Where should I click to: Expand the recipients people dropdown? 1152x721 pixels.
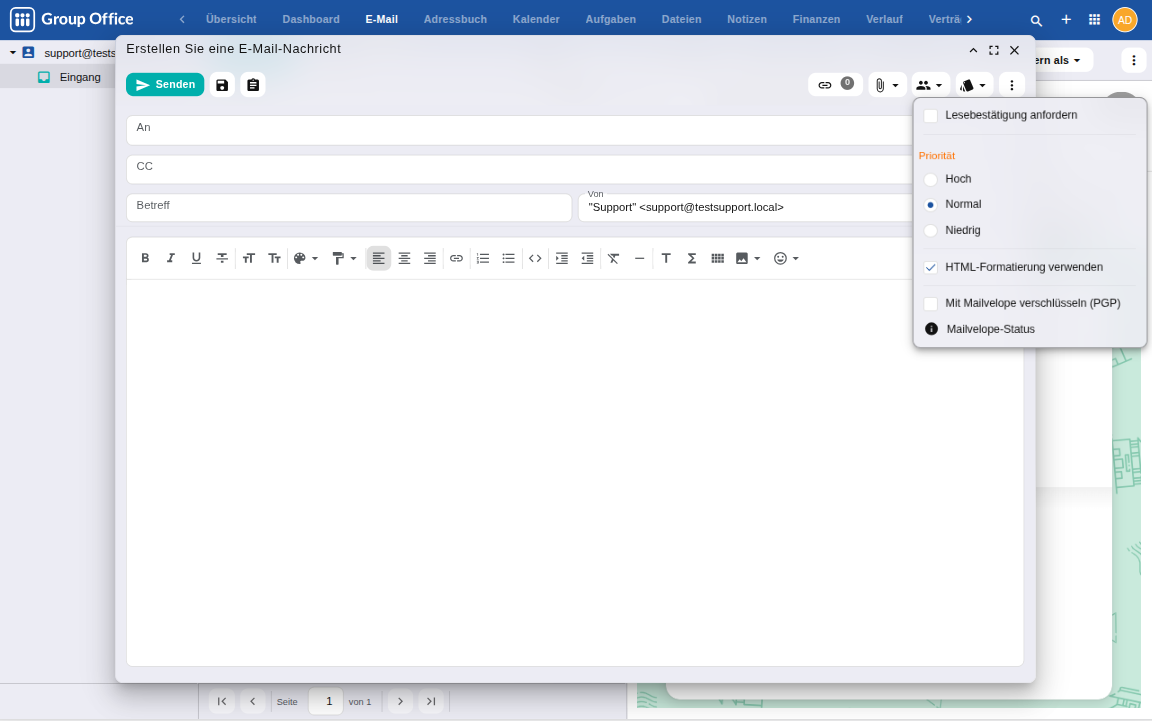tap(930, 85)
